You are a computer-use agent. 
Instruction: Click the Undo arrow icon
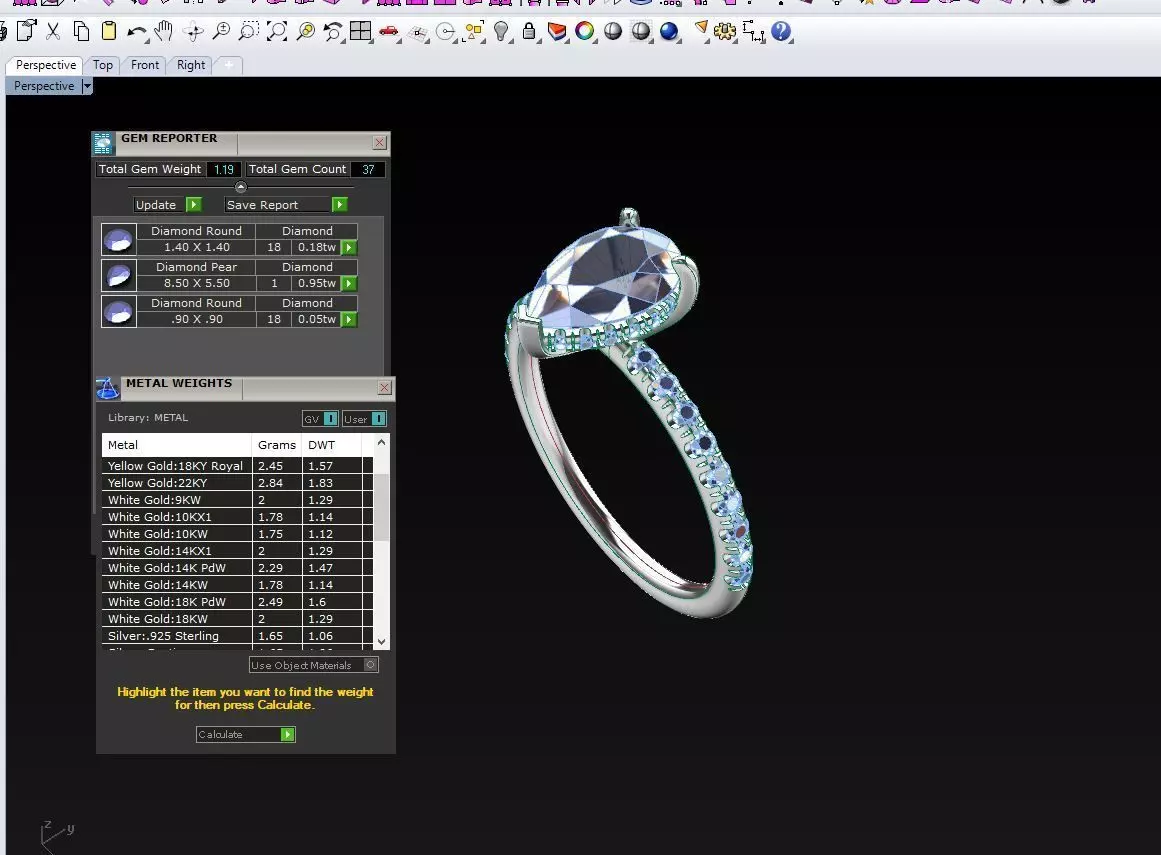click(x=138, y=32)
